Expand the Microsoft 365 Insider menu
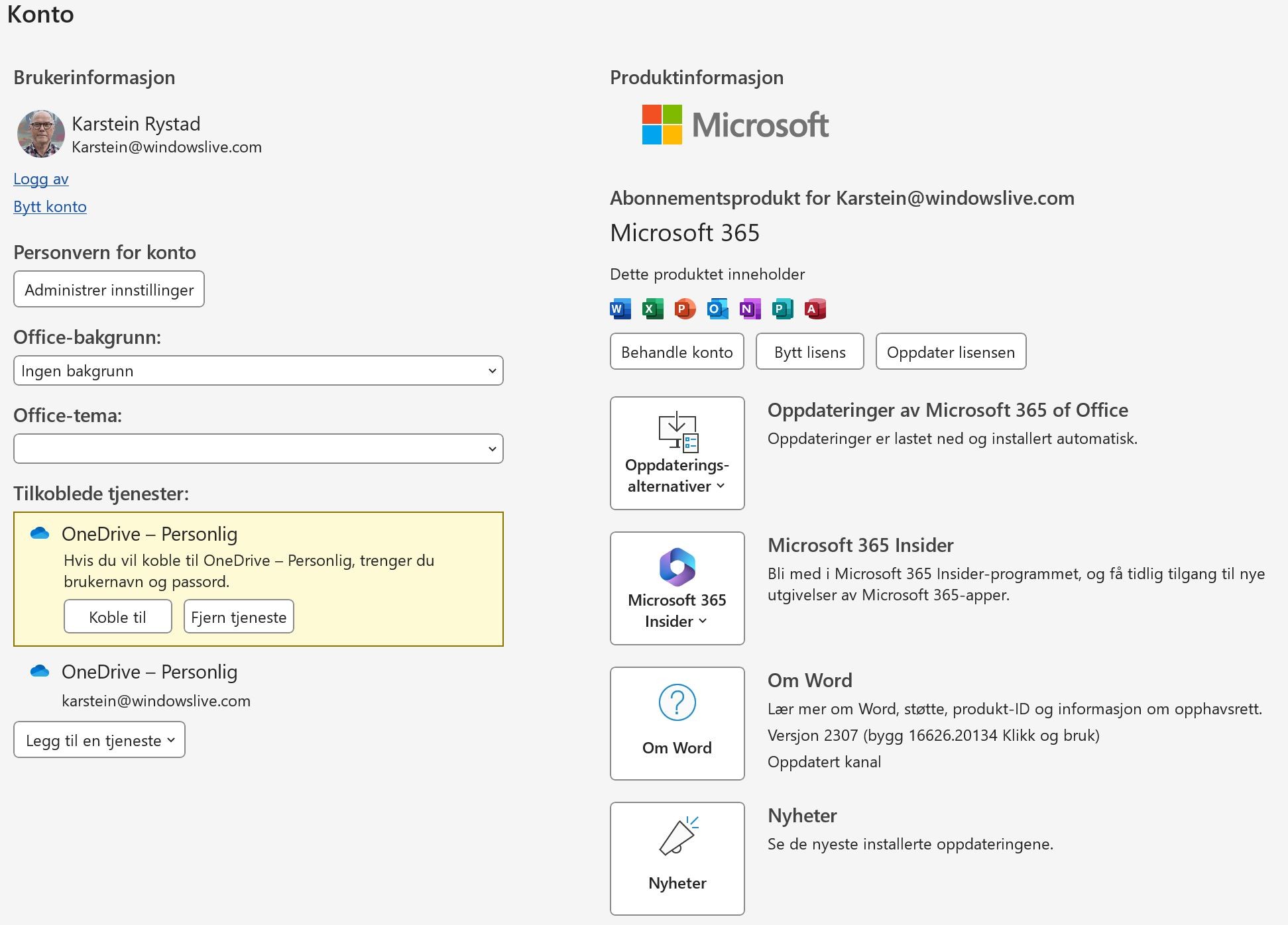Viewport: 1288px width, 925px height. coord(677,588)
